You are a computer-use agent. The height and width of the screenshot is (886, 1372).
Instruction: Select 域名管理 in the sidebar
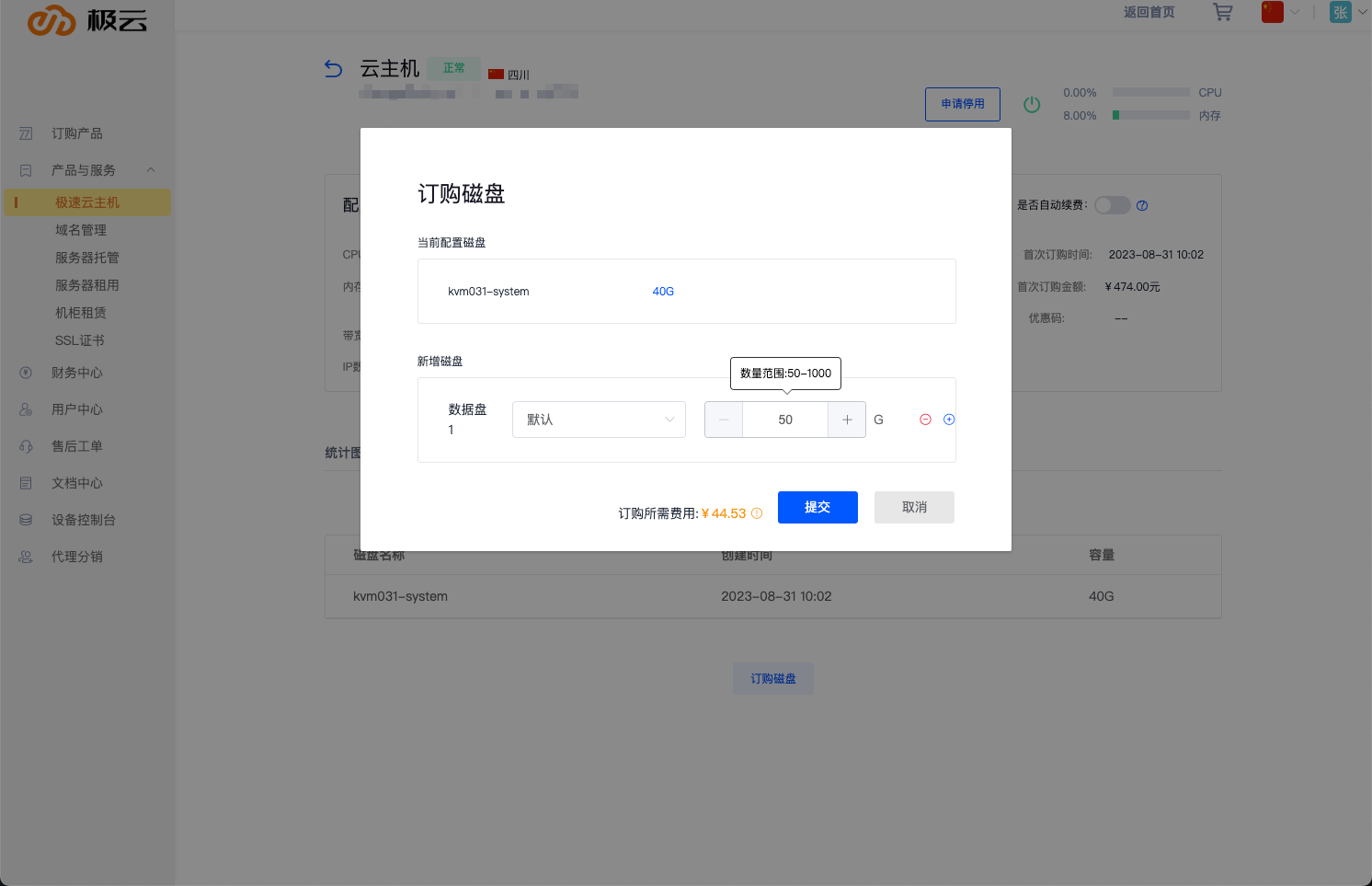point(81,230)
